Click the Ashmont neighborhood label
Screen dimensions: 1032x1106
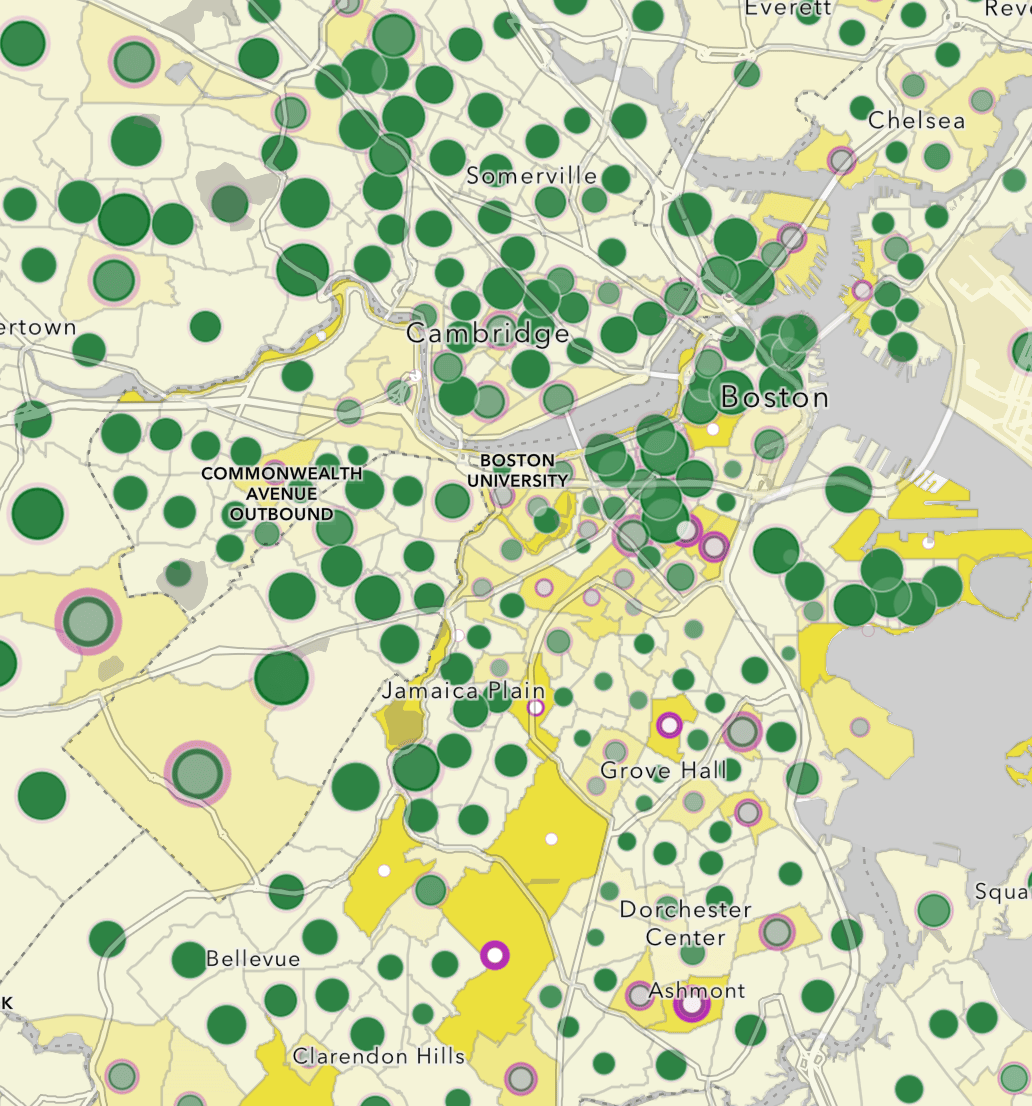(696, 990)
